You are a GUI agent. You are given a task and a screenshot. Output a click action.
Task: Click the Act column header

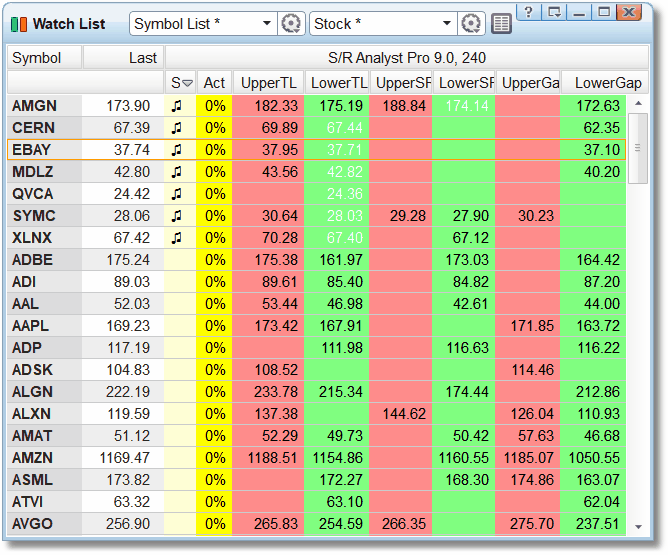pos(214,83)
